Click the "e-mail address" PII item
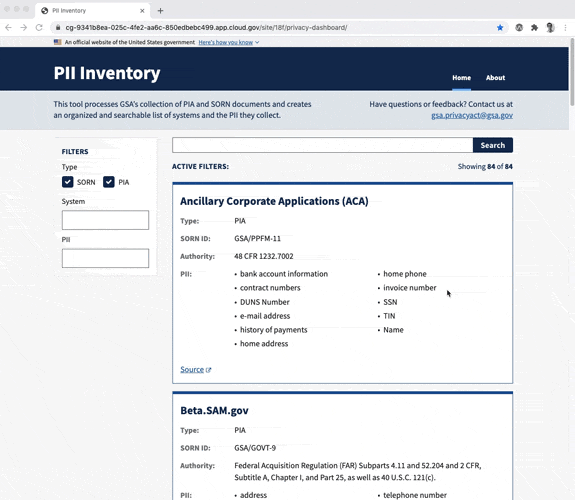The image size is (575, 500). (x=265, y=316)
